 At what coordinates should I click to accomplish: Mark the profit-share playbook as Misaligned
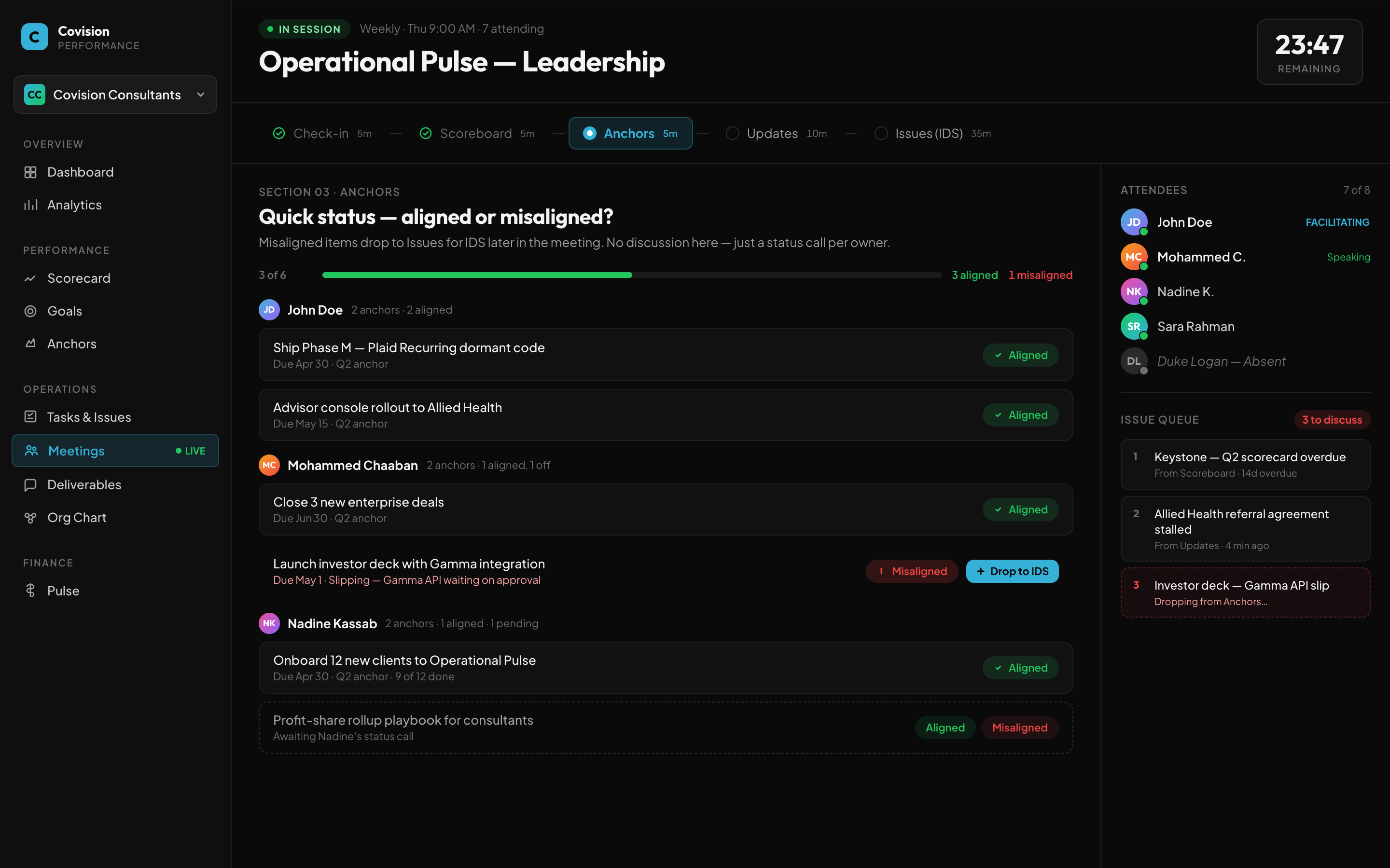tap(1019, 727)
